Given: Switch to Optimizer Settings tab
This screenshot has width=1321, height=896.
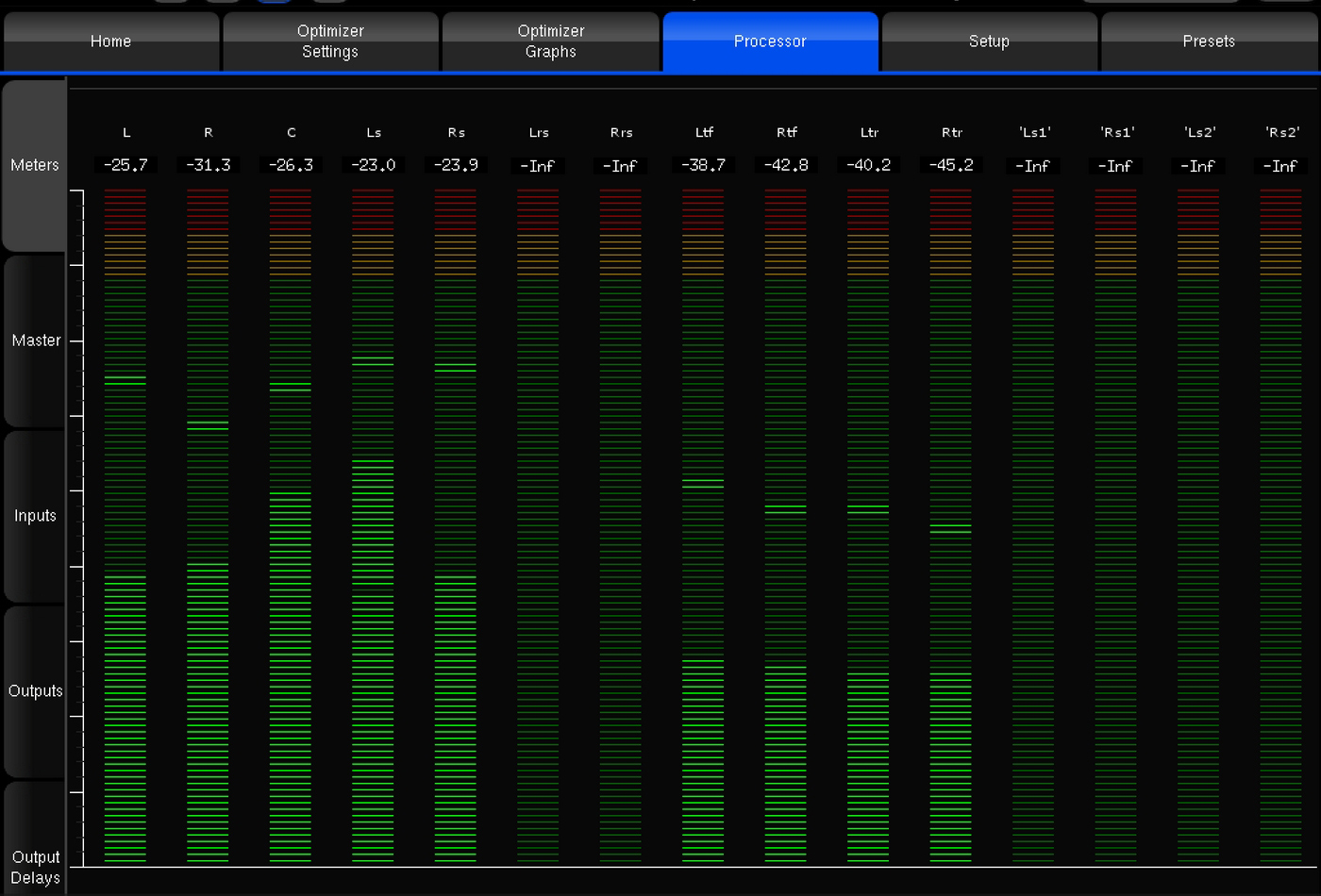Looking at the screenshot, I should (330, 41).
